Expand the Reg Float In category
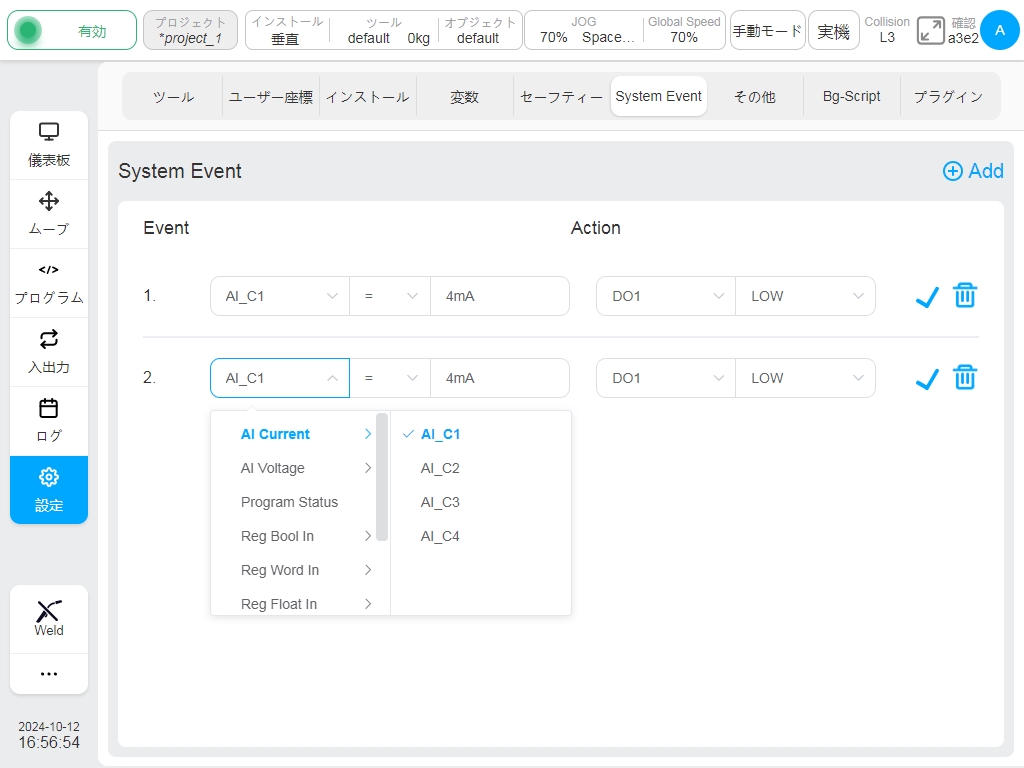Screen dimensions: 1024x768 (x=300, y=604)
